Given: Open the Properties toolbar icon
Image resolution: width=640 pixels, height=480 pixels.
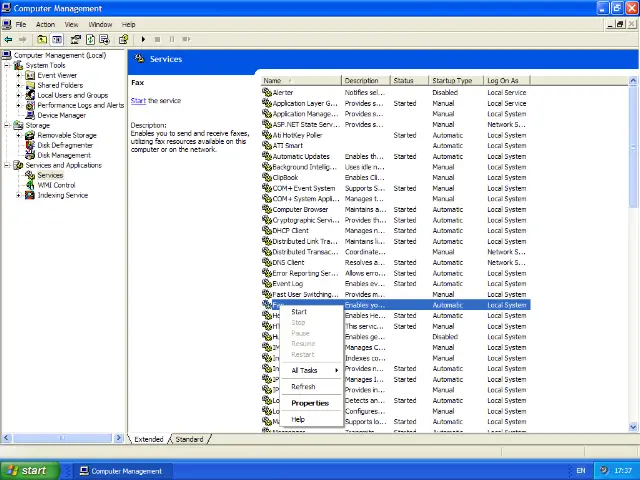Looking at the screenshot, I should tap(76, 39).
